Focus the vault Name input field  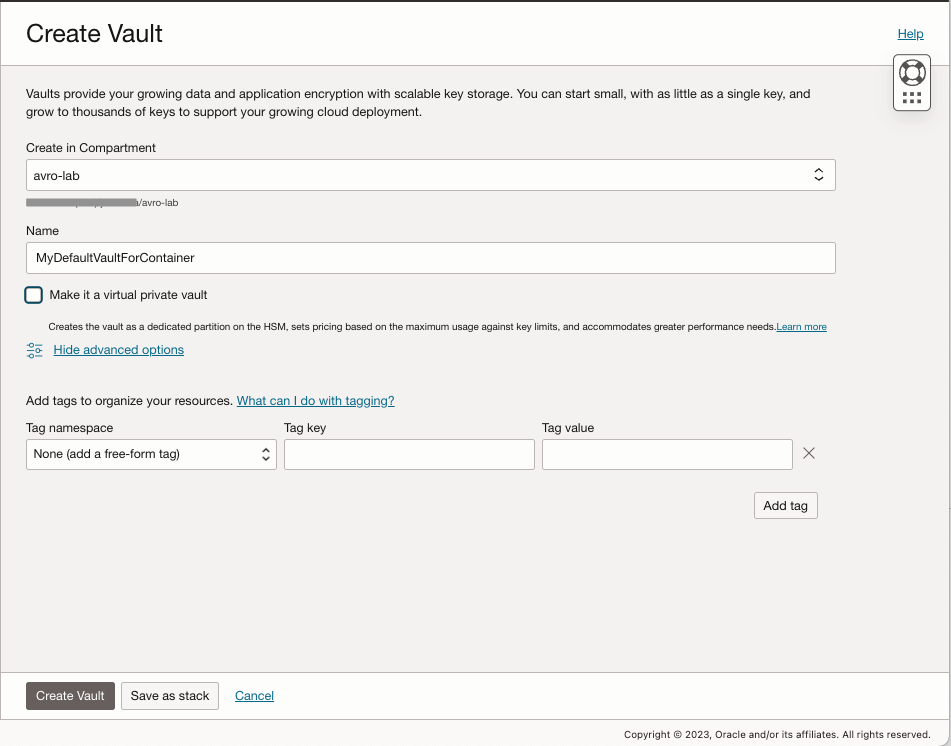[x=430, y=258]
